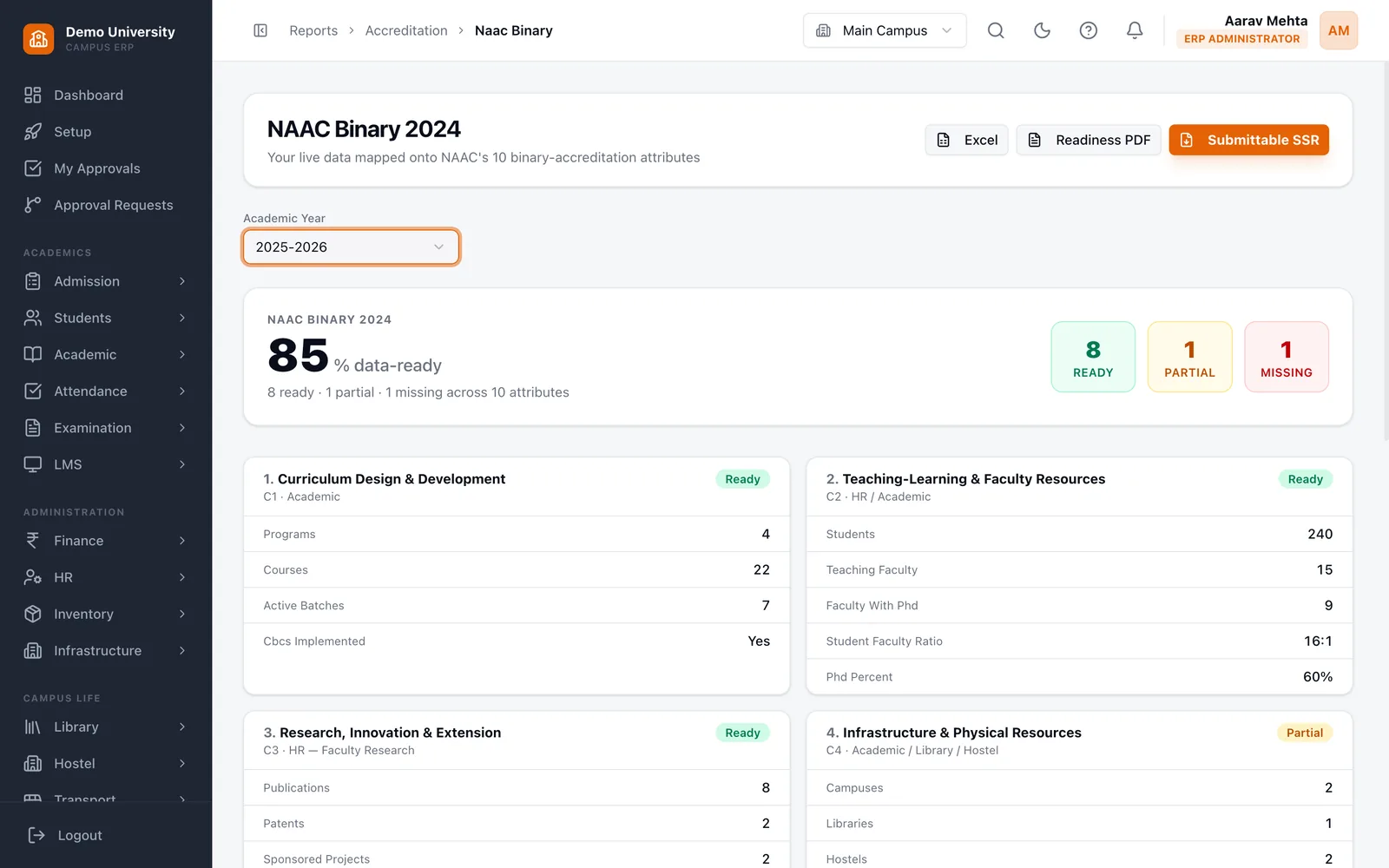The image size is (1389, 868).
Task: Collapse sidebar using the panel toggle icon
Action: click(260, 30)
